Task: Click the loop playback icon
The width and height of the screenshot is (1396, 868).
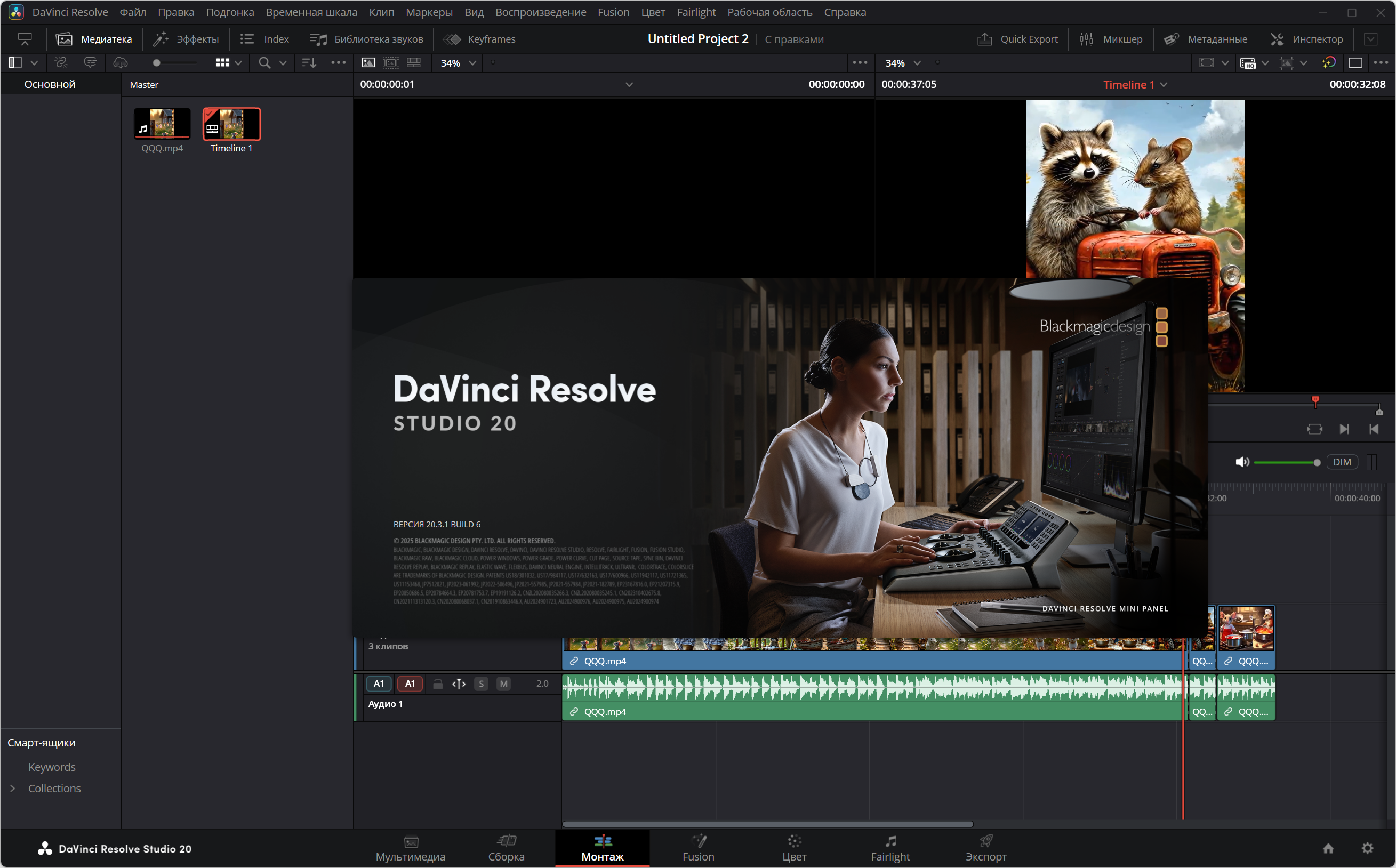Action: (x=1314, y=429)
